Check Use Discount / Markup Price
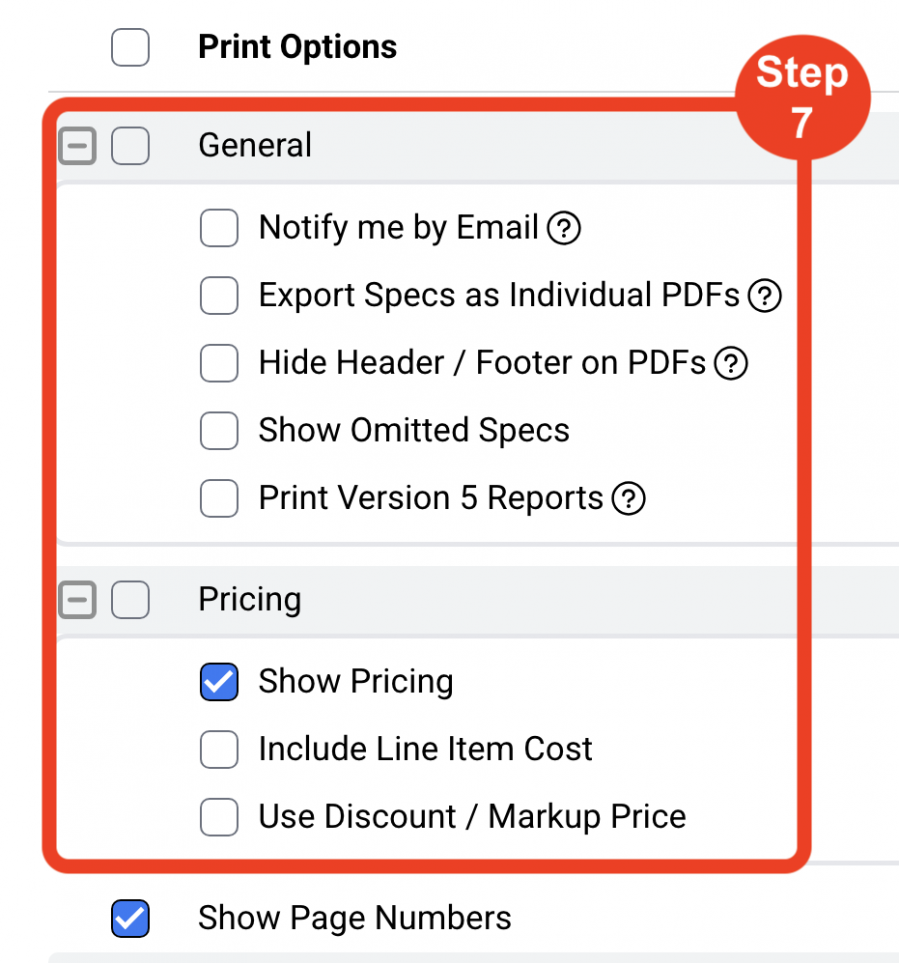The width and height of the screenshot is (899, 963). pyautogui.click(x=219, y=818)
